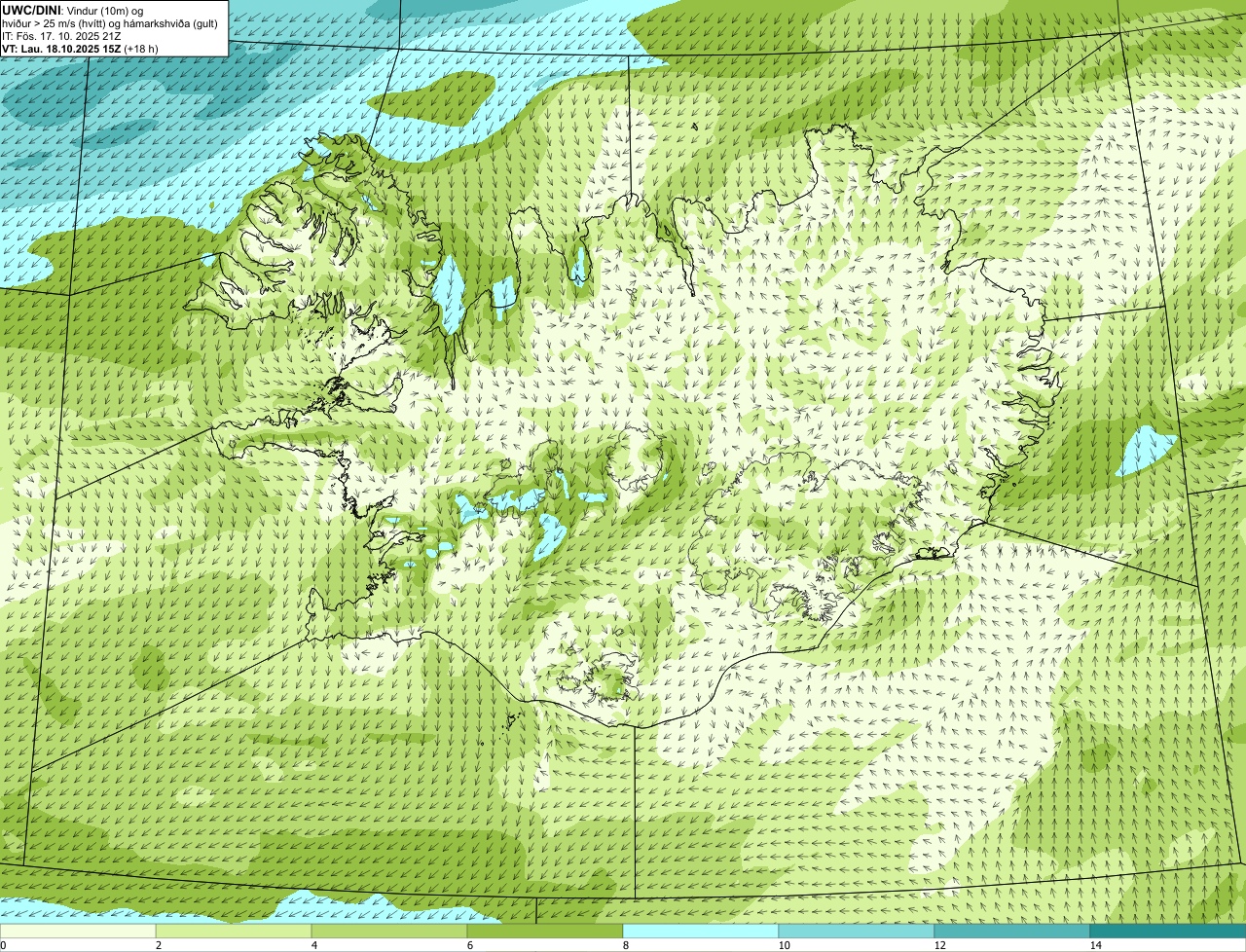Pick the 12–14 m/s teal legend swatch
The image size is (1246, 952).
1012,931
